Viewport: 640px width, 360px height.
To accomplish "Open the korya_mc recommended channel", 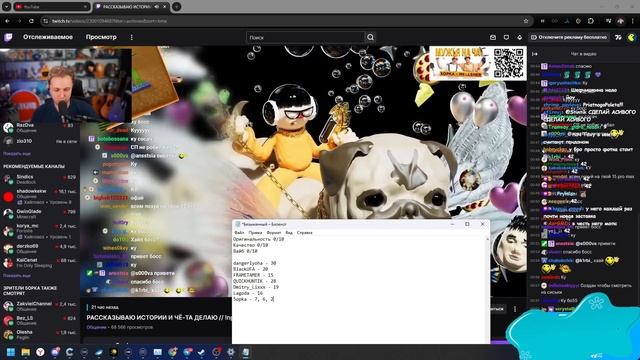I will point(40,231).
